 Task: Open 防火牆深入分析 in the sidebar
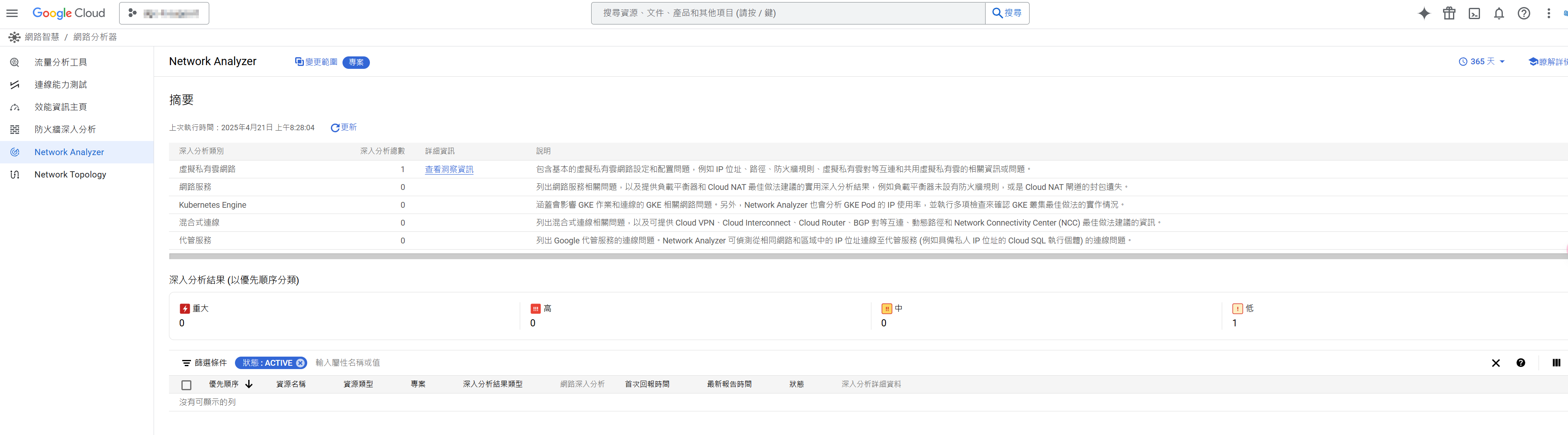pos(77,129)
